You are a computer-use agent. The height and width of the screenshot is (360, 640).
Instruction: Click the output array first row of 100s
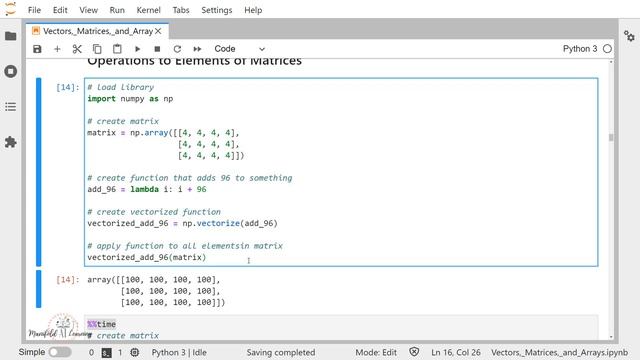(x=153, y=280)
